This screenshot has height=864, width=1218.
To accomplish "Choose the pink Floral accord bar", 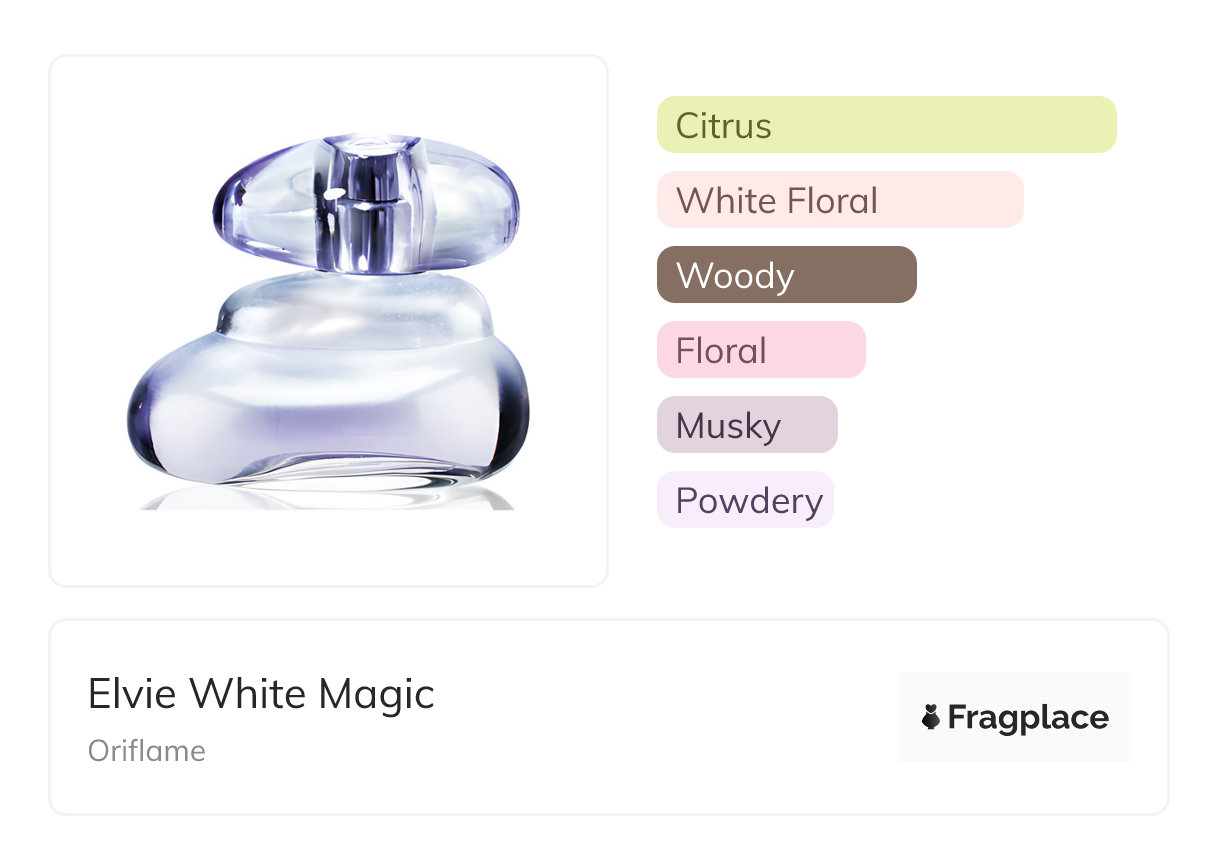I will pos(760,350).
